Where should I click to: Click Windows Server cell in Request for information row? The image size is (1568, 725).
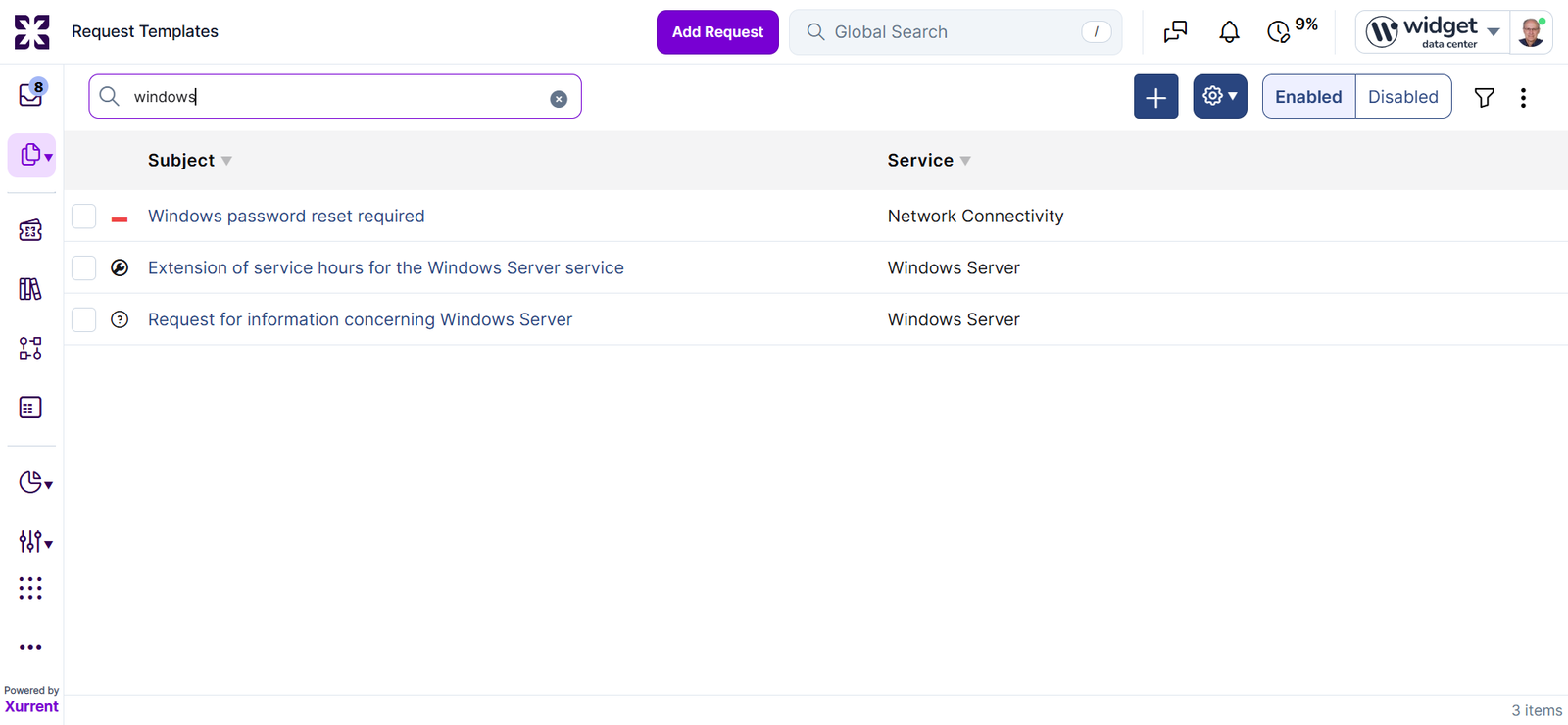(x=954, y=319)
